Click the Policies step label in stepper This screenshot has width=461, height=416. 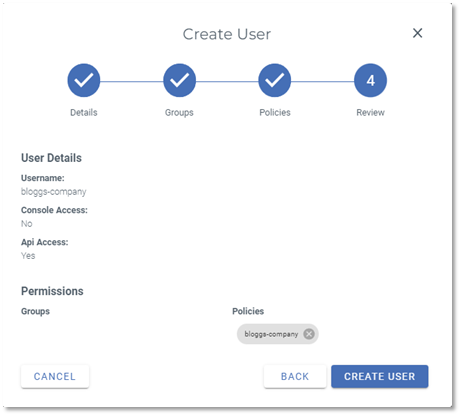(x=275, y=112)
